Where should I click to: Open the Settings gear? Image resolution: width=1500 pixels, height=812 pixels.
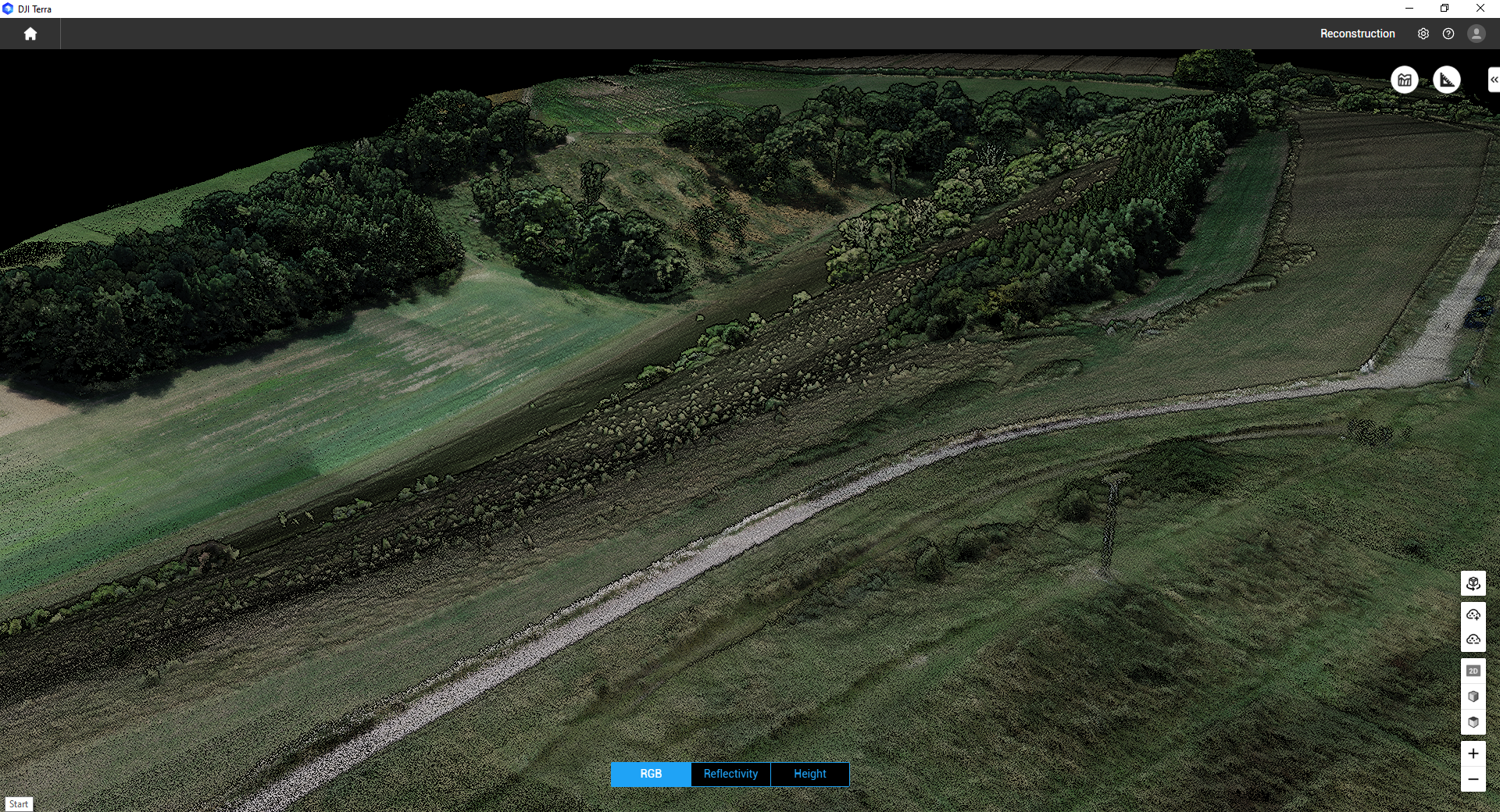point(1423,34)
